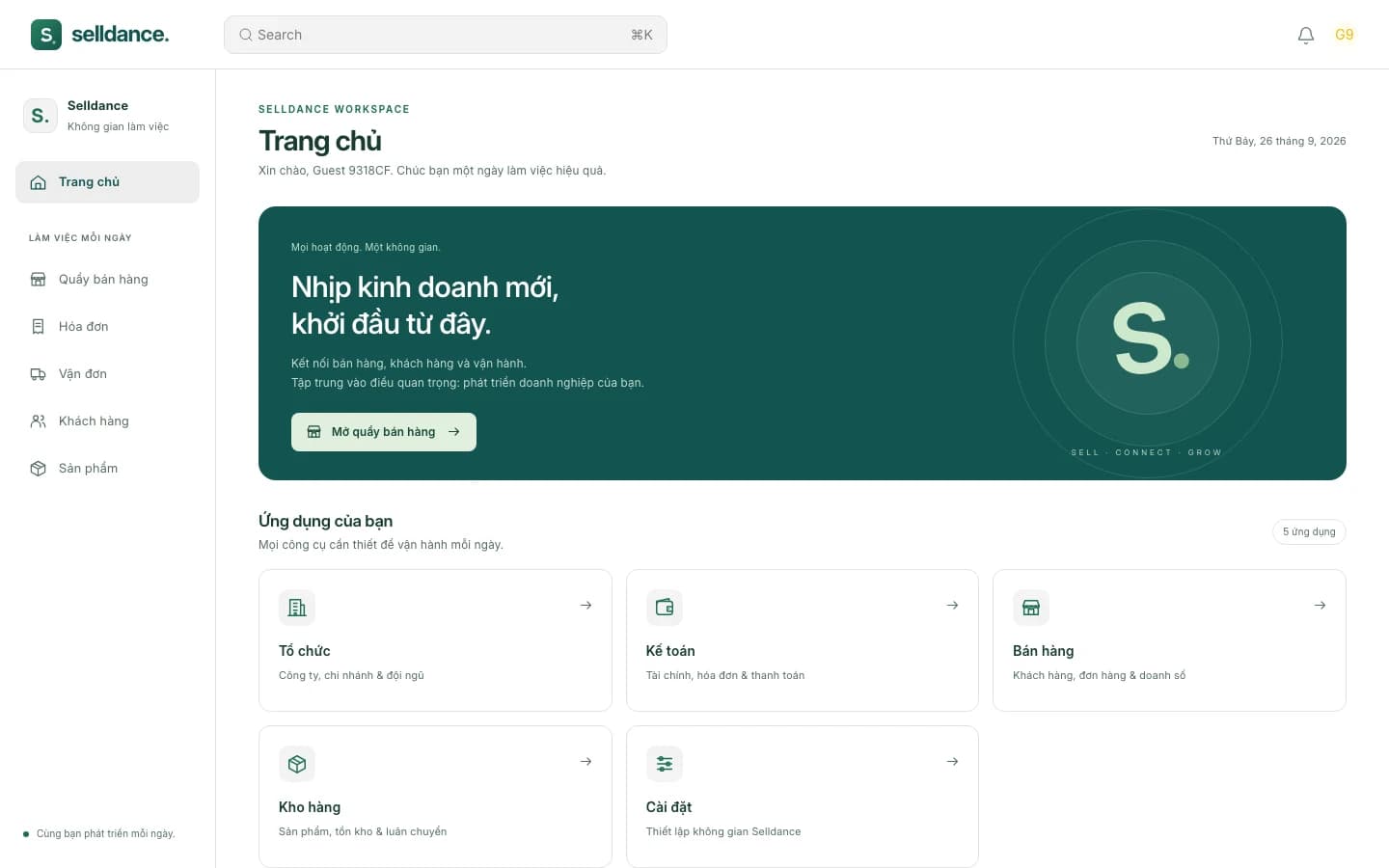The height and width of the screenshot is (868, 1389).
Task: Go to Trang chủ in sidebar
Action: click(x=107, y=182)
